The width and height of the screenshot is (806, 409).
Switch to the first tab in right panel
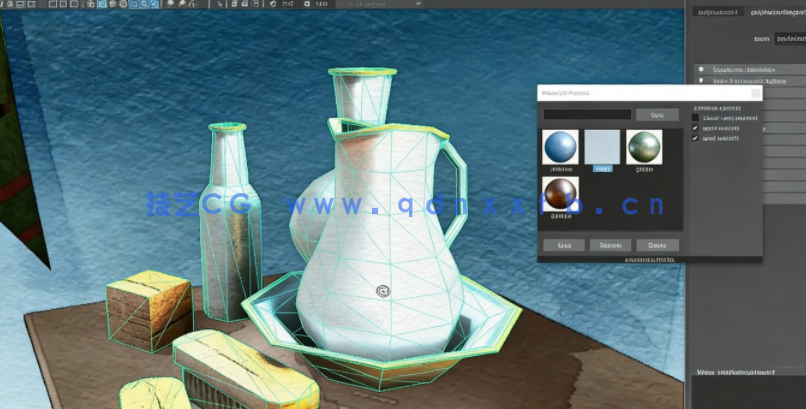(717, 13)
